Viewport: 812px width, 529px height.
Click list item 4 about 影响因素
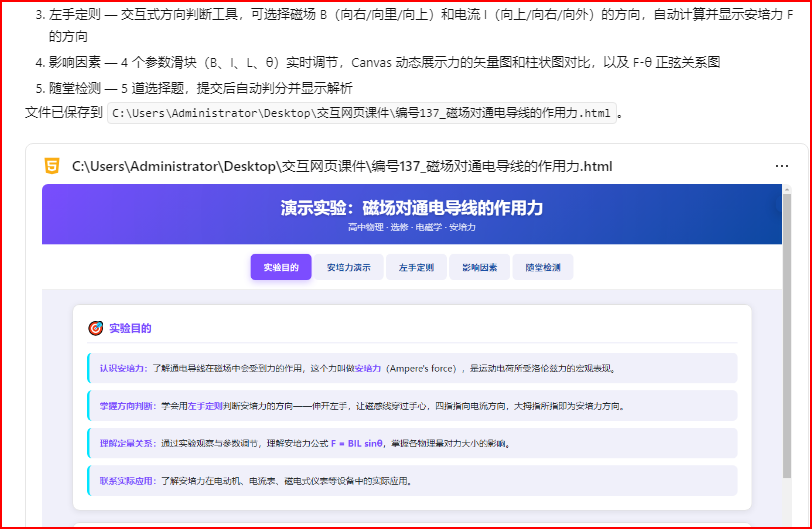pyautogui.click(x=378, y=63)
